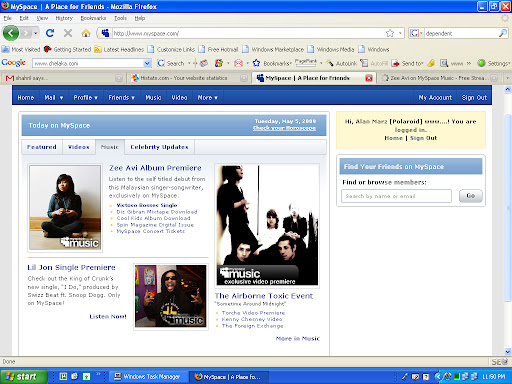Open the browser Home page icon
The image size is (512, 384).
pos(86,33)
